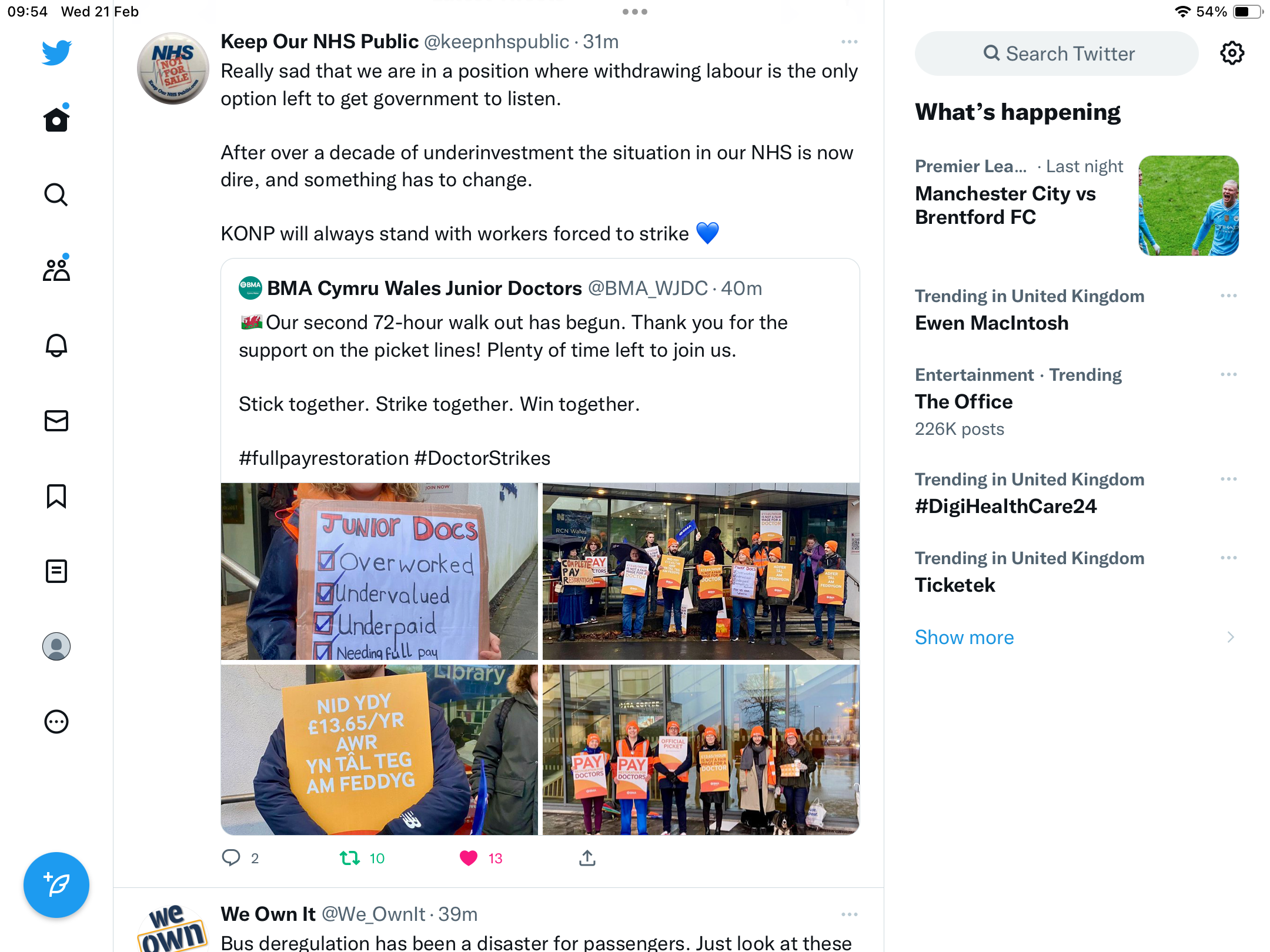
Task: Open the Junior Docs sign photo
Action: click(379, 571)
